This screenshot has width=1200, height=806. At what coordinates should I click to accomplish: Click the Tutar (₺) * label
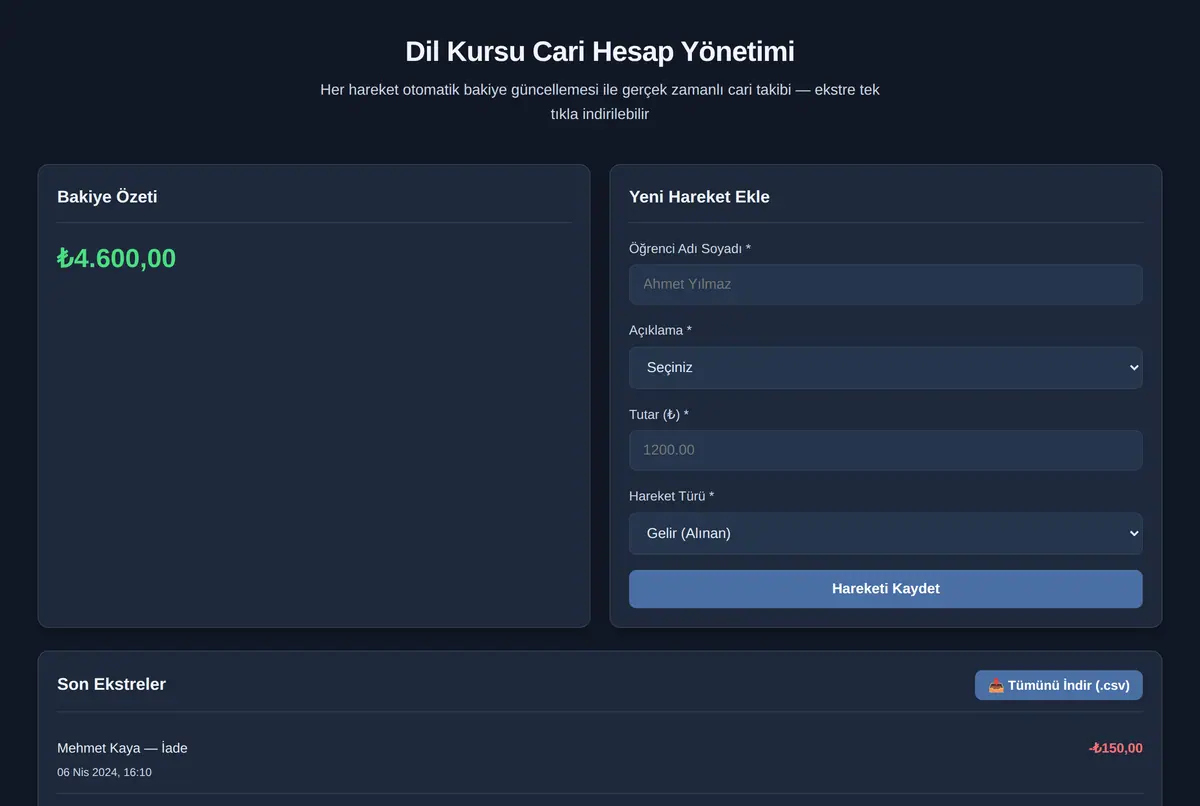click(x=658, y=414)
